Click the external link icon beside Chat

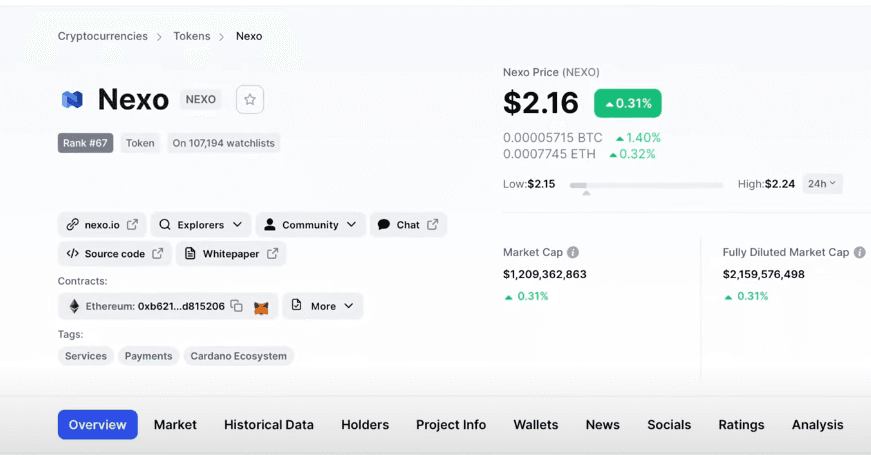point(433,224)
